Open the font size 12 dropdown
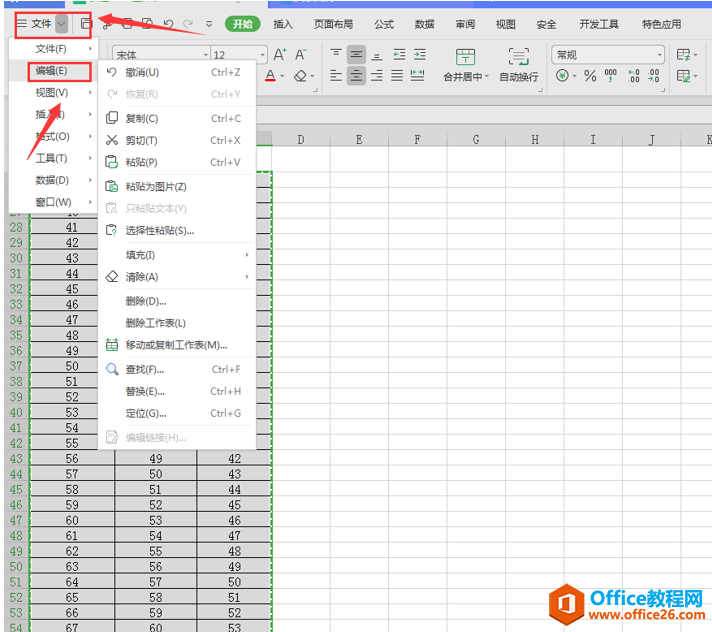The height and width of the screenshot is (632, 712). 239,55
